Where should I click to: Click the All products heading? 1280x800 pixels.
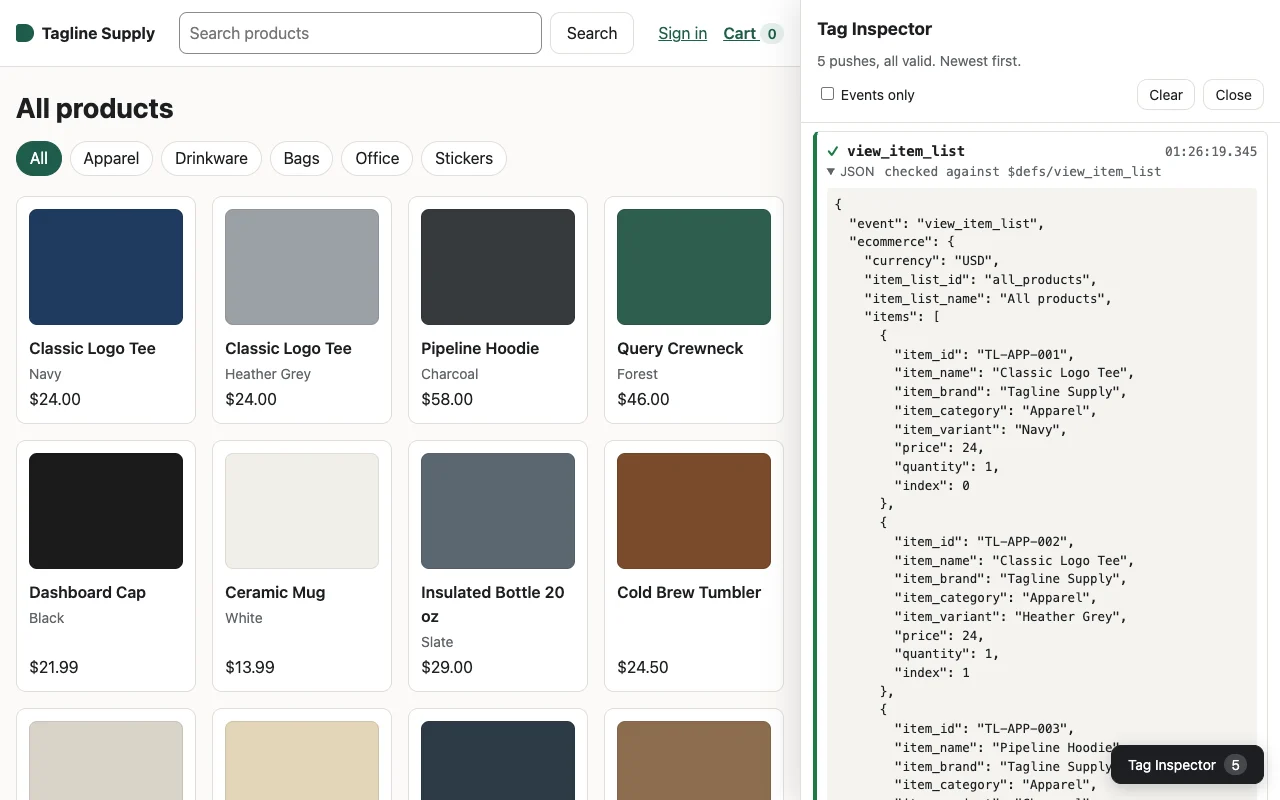point(95,108)
